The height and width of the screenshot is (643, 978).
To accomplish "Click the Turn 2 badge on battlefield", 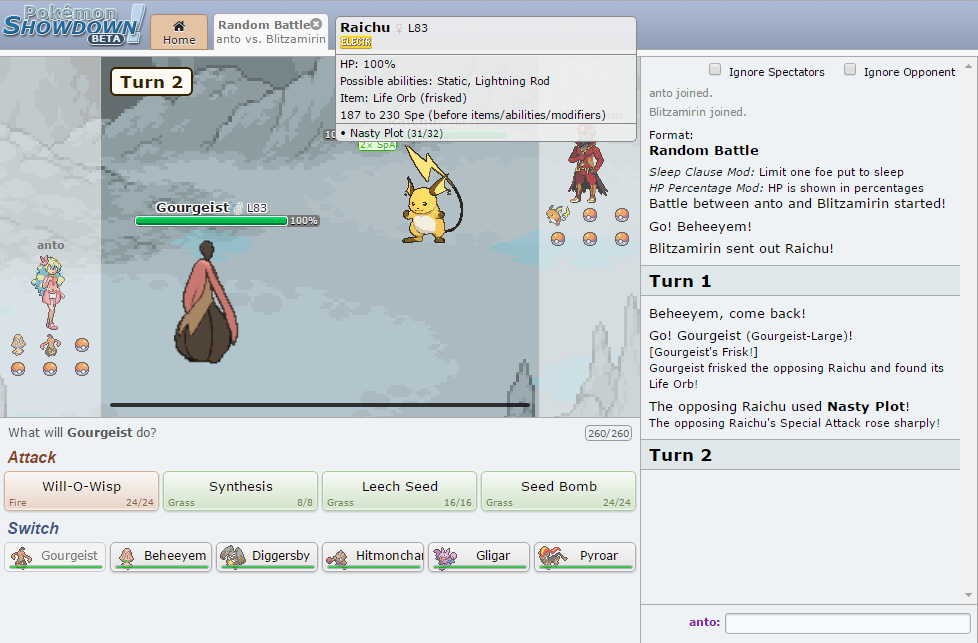I will point(151,82).
